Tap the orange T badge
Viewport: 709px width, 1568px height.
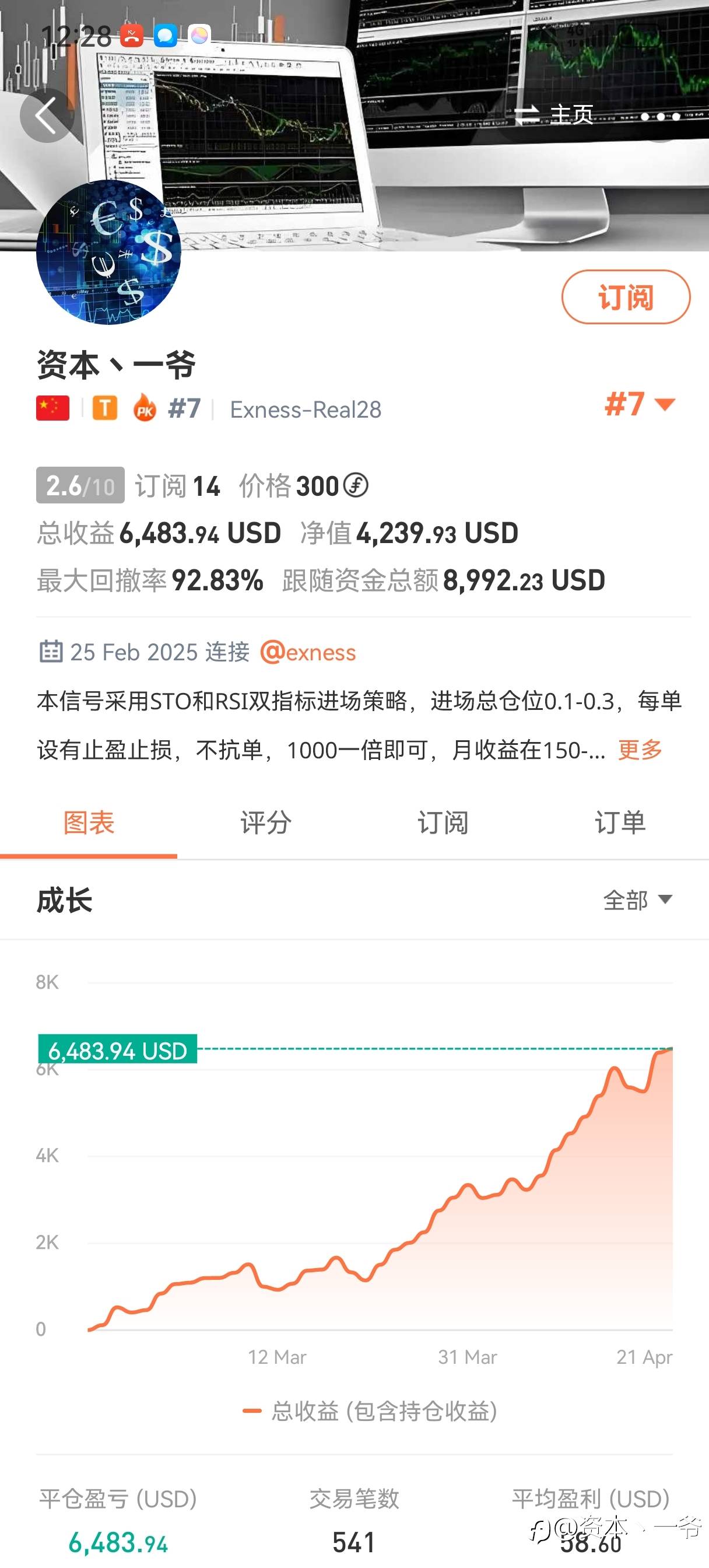point(105,408)
